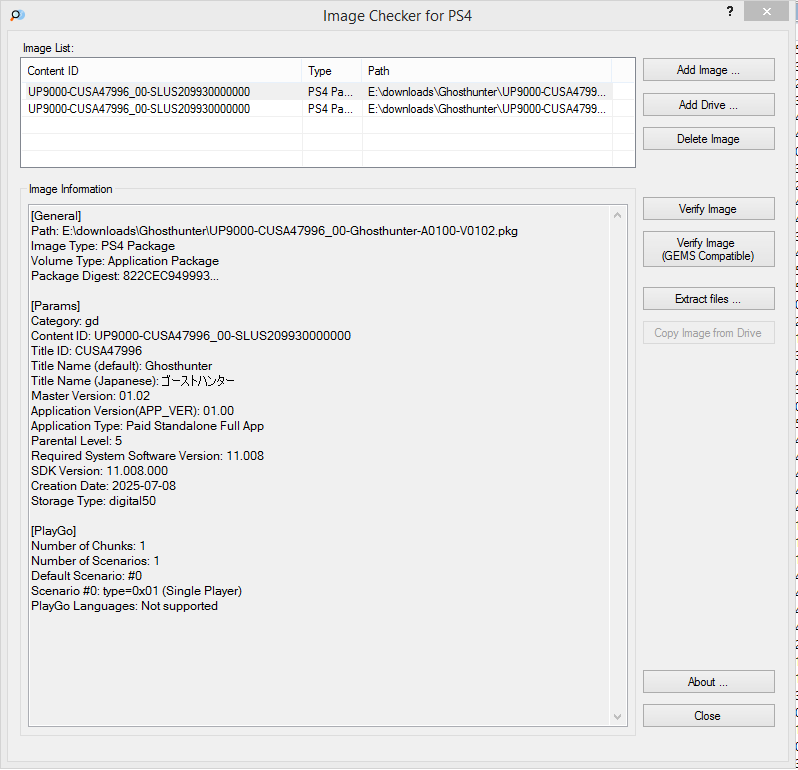This screenshot has height=770, width=798.
Task: Click the Parental Level: 5 line
Action: [76, 441]
